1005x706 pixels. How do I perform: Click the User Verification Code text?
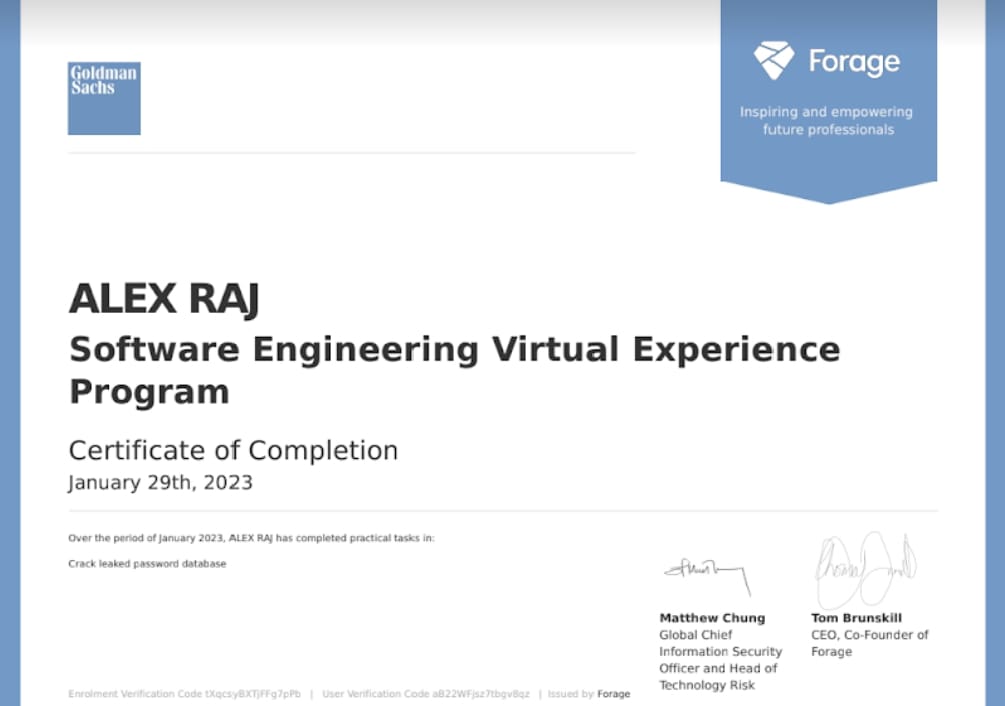426,694
